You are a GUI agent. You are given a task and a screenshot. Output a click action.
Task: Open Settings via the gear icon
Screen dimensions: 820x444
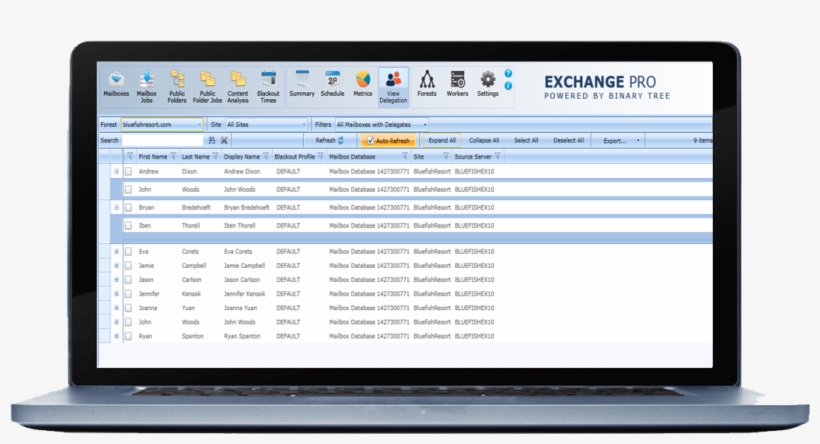pos(487,84)
